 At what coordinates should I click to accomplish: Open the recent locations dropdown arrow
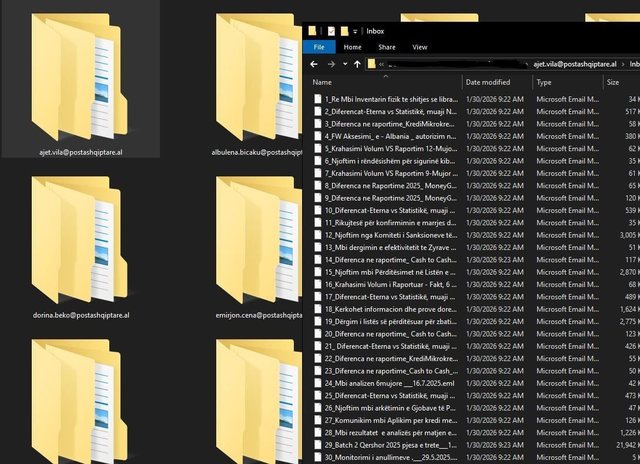(345, 65)
